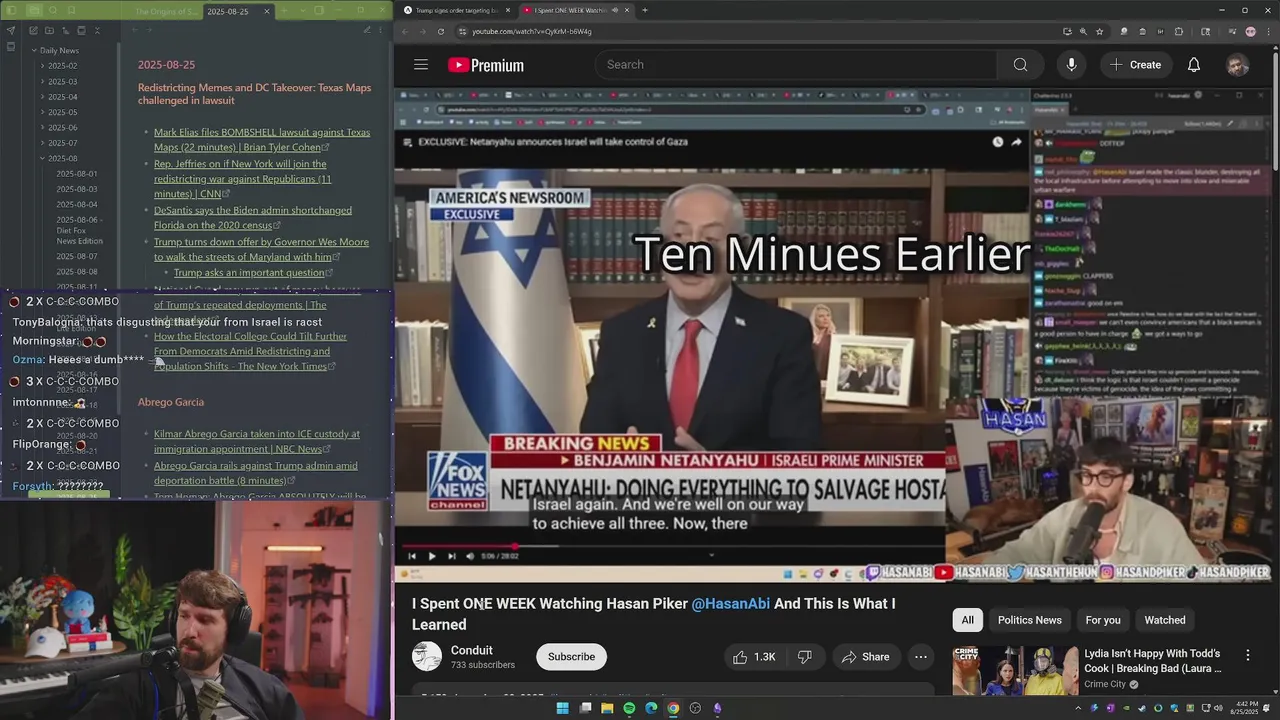
Task: Select the 'For you' filter chip
Action: [1103, 620]
